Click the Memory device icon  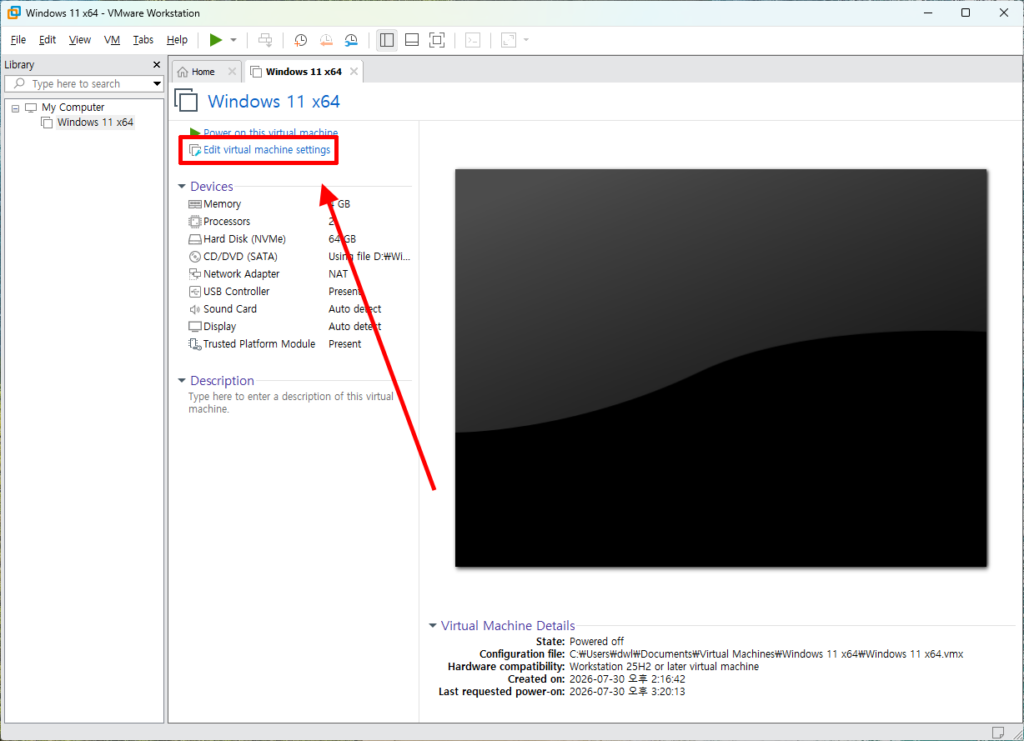195,204
